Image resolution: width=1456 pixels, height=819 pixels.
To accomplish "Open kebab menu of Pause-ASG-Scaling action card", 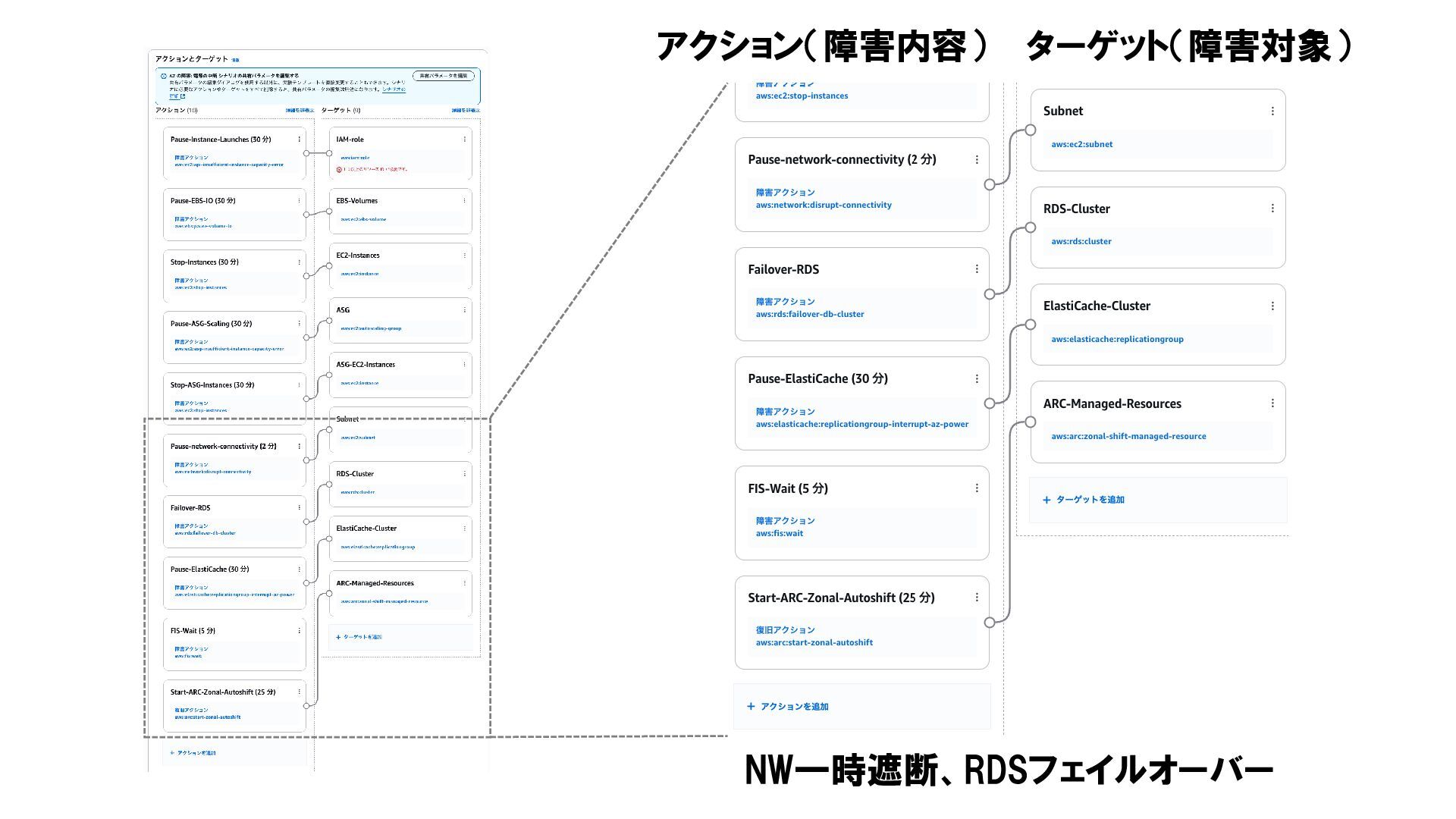I will coord(300,324).
